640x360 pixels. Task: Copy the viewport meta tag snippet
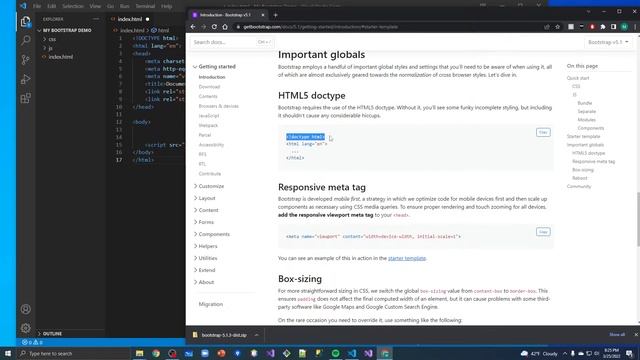click(x=543, y=232)
